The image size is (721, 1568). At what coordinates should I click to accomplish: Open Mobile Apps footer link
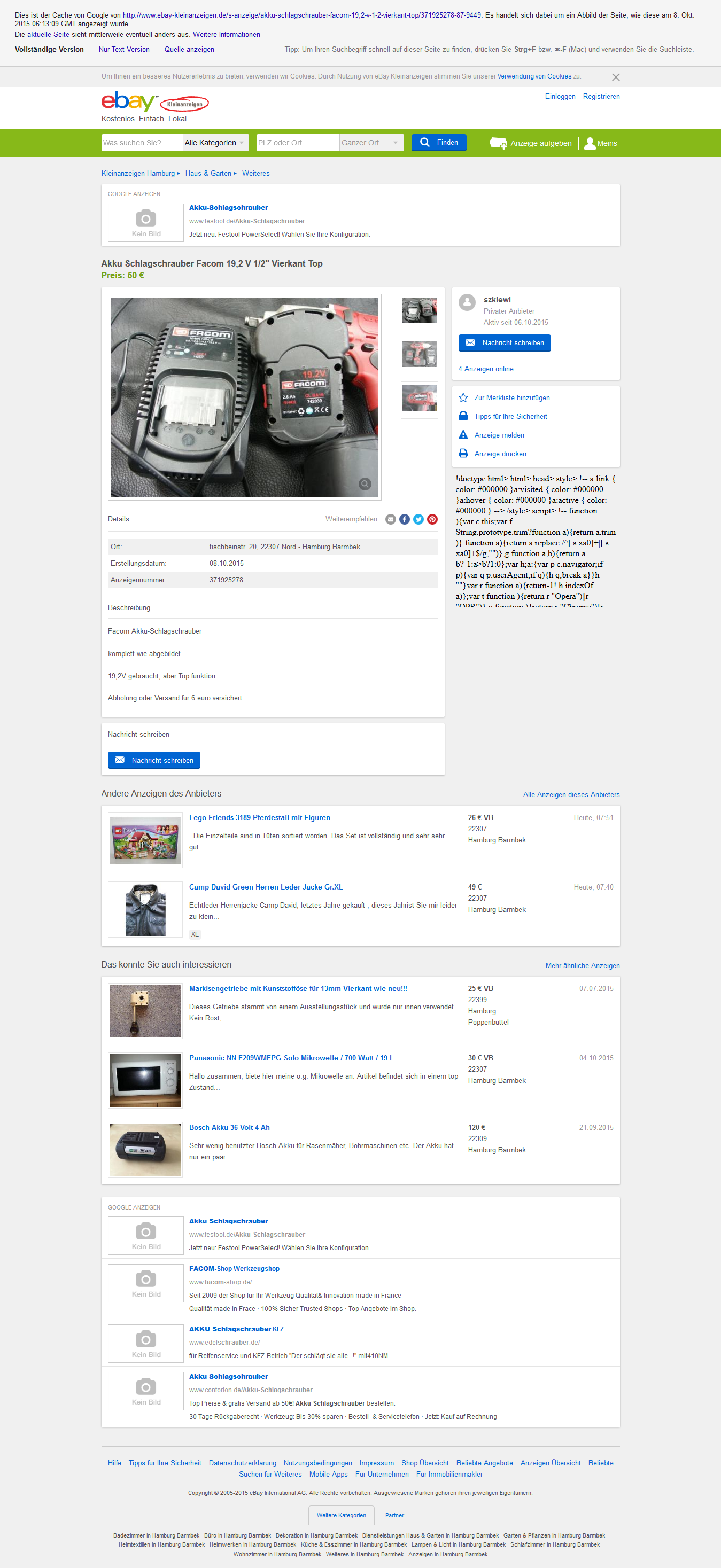point(328,1473)
